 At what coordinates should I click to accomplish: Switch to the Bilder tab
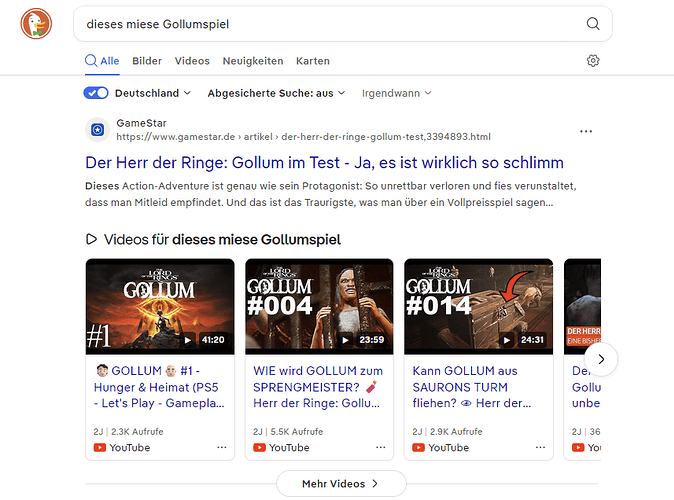(x=147, y=61)
